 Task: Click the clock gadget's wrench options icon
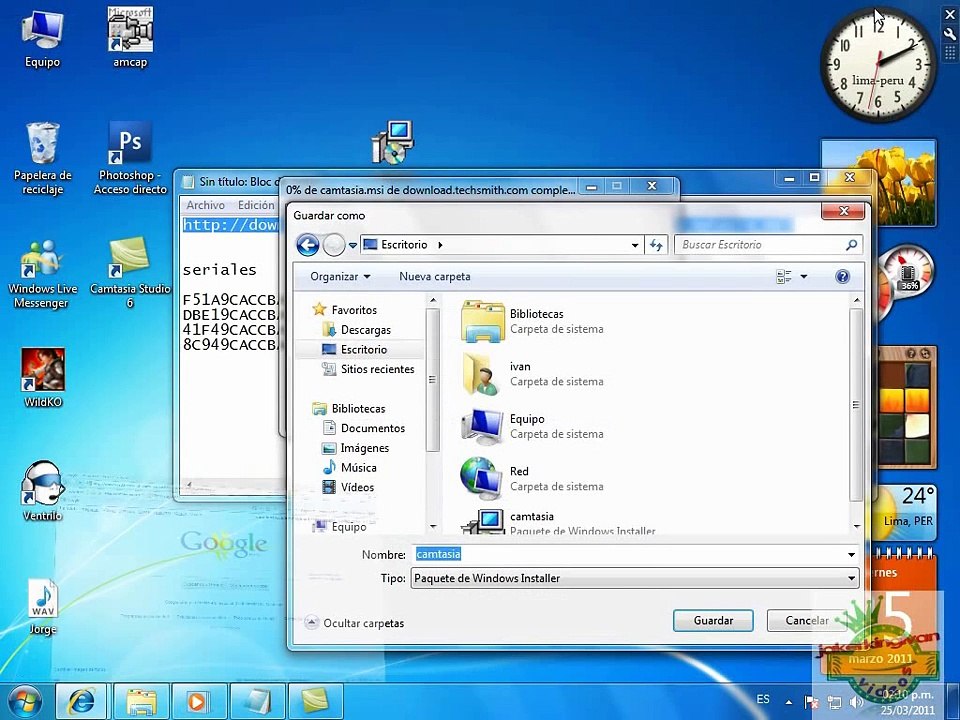tap(950, 36)
